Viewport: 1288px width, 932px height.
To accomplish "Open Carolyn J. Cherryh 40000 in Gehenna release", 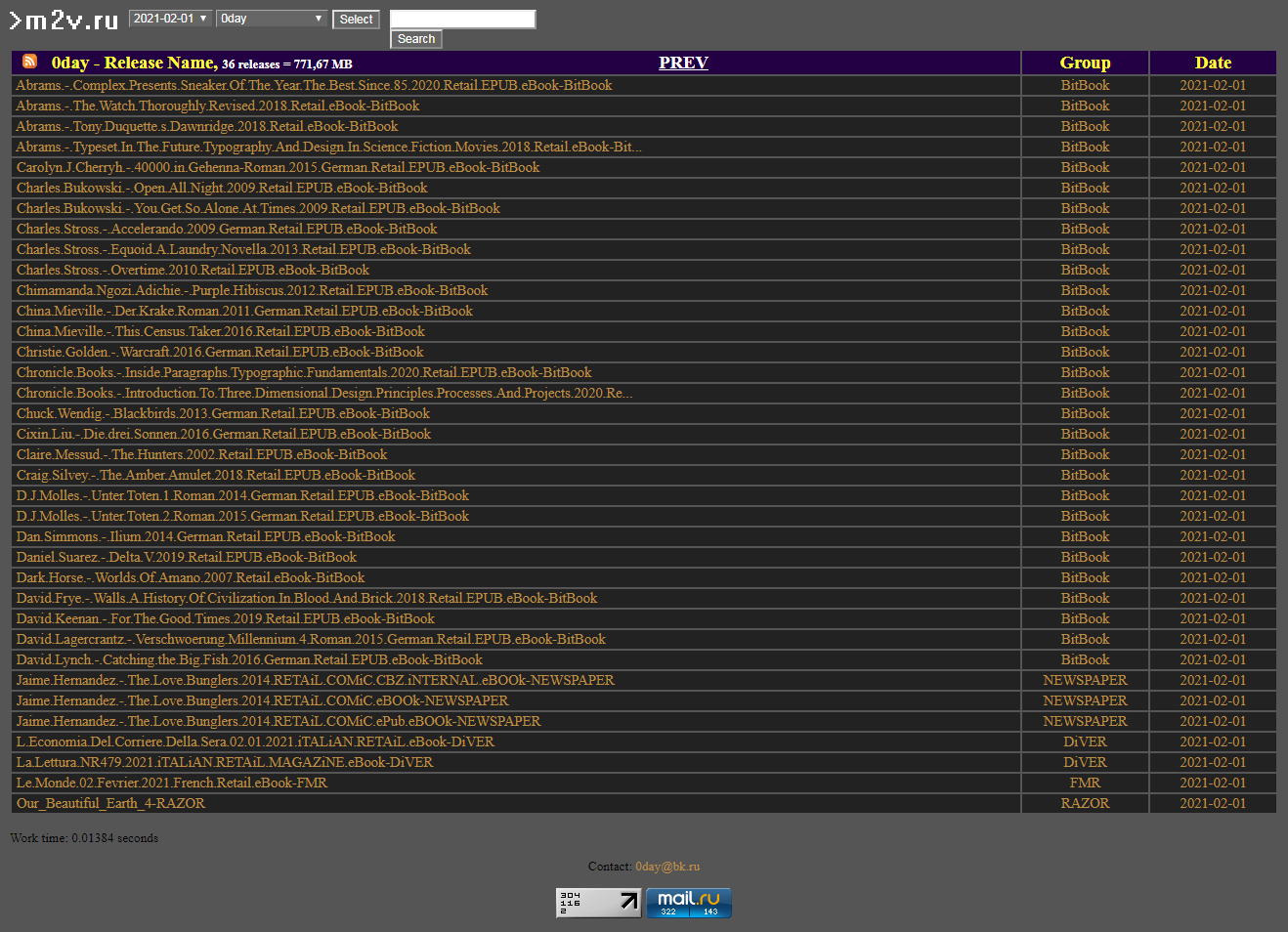I will (279, 167).
